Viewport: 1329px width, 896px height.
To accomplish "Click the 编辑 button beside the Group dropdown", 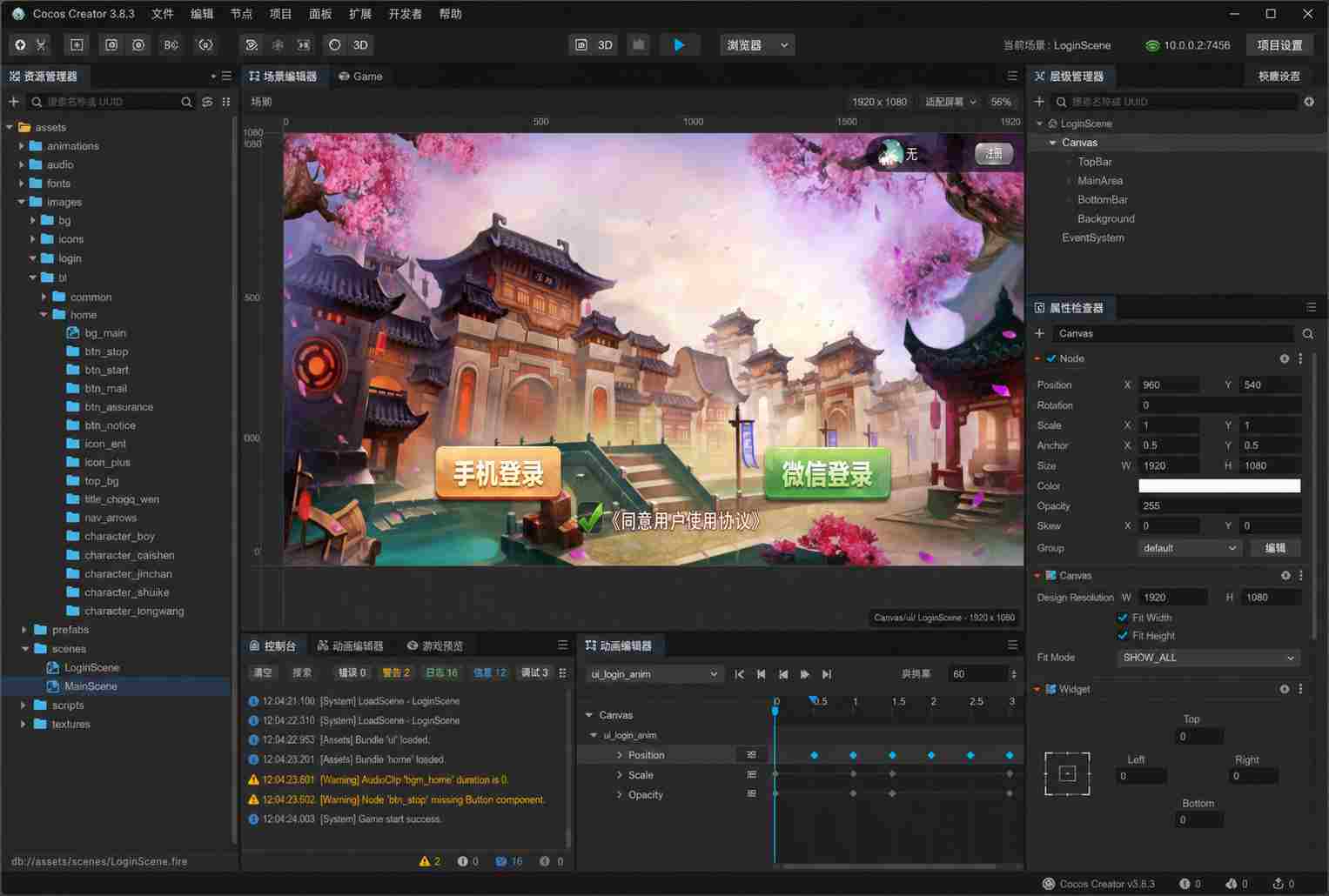I will (x=1275, y=548).
